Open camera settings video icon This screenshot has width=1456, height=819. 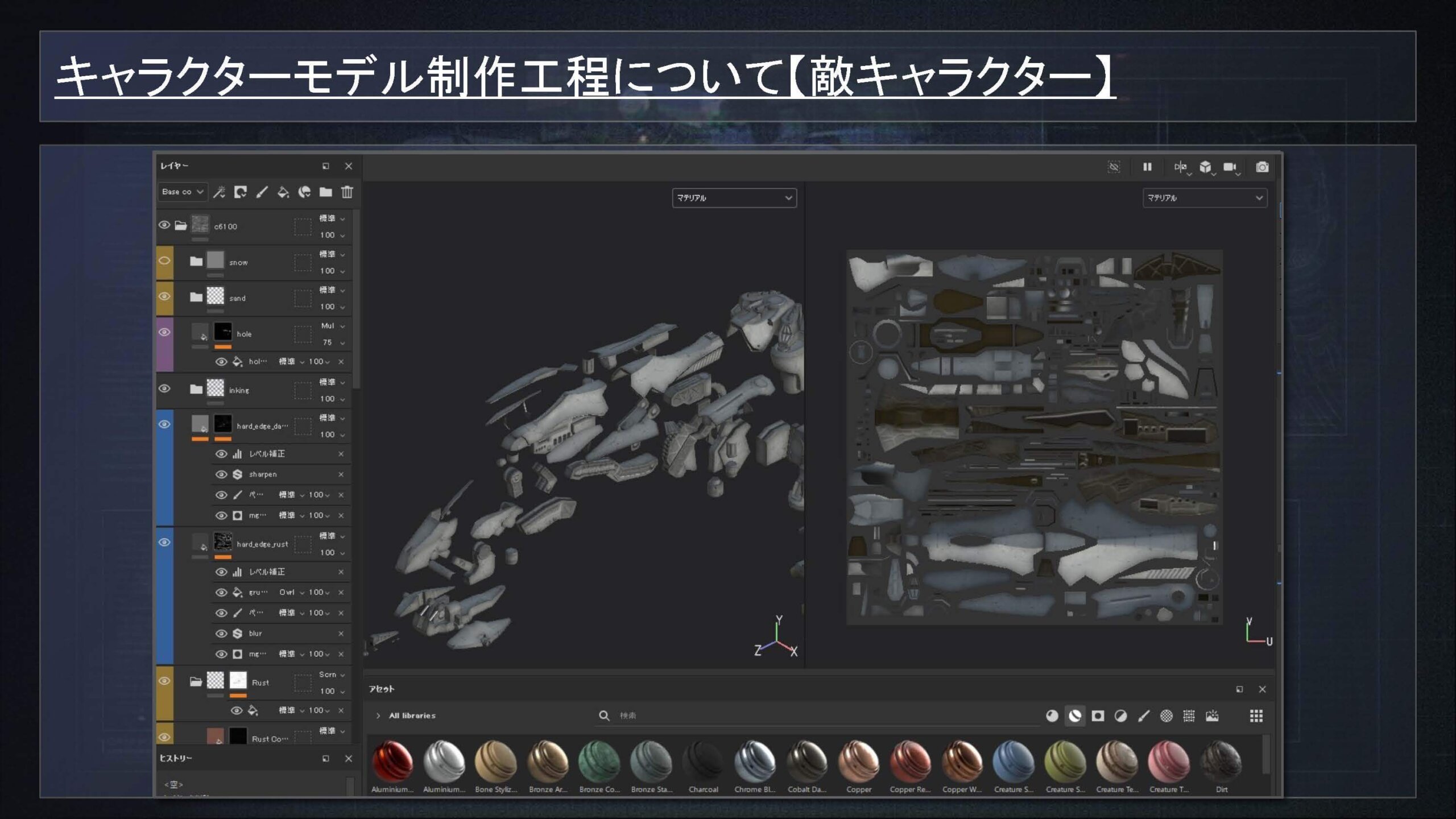click(x=1230, y=167)
